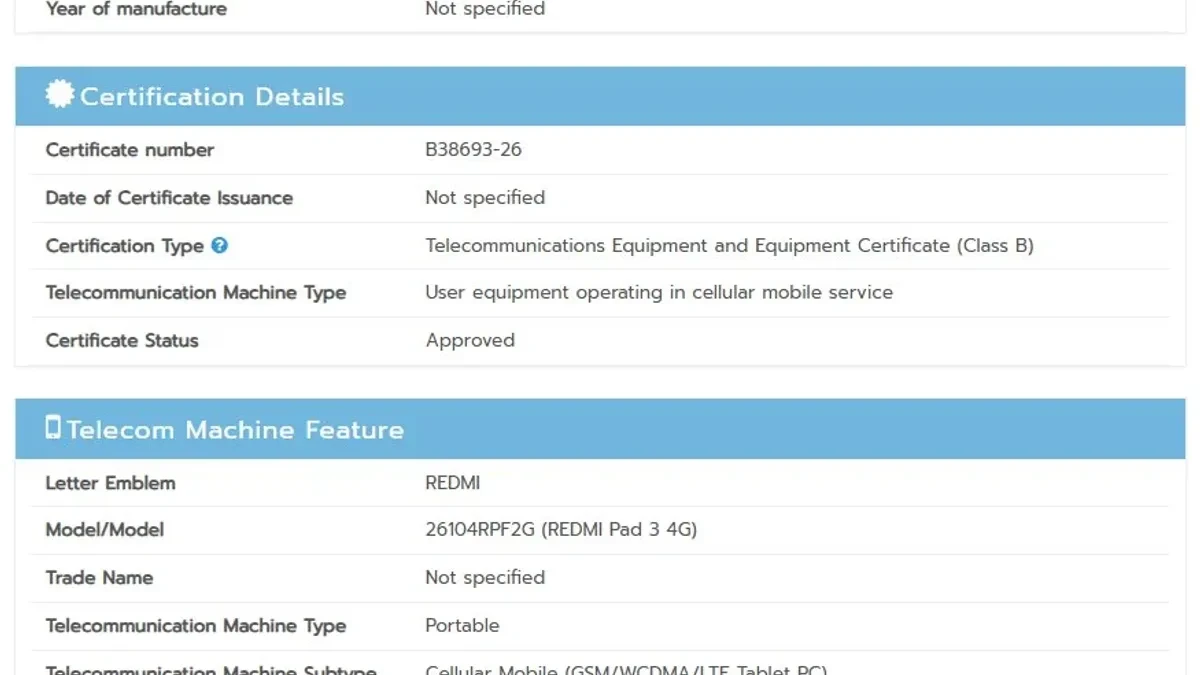Click the Trade Name label
This screenshot has width=1200, height=675.
[99, 578]
